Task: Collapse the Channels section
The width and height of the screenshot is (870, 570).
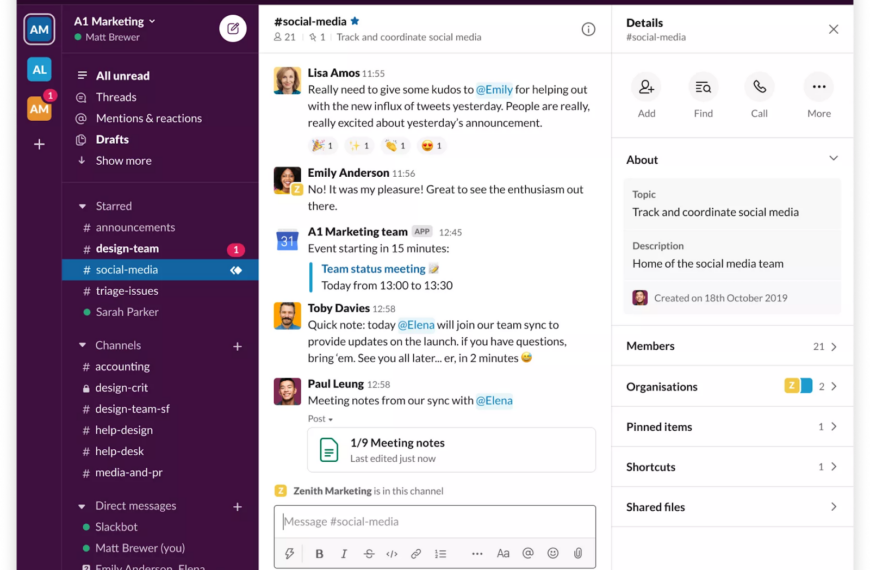Action: 83,345
